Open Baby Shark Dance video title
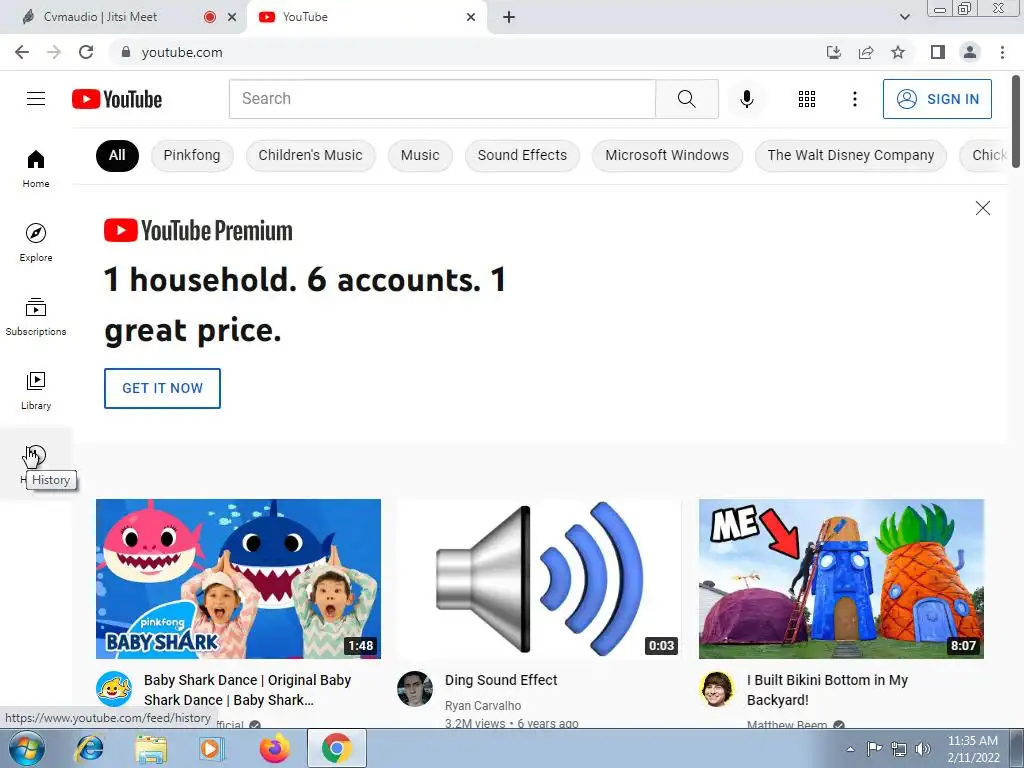 tap(248, 690)
